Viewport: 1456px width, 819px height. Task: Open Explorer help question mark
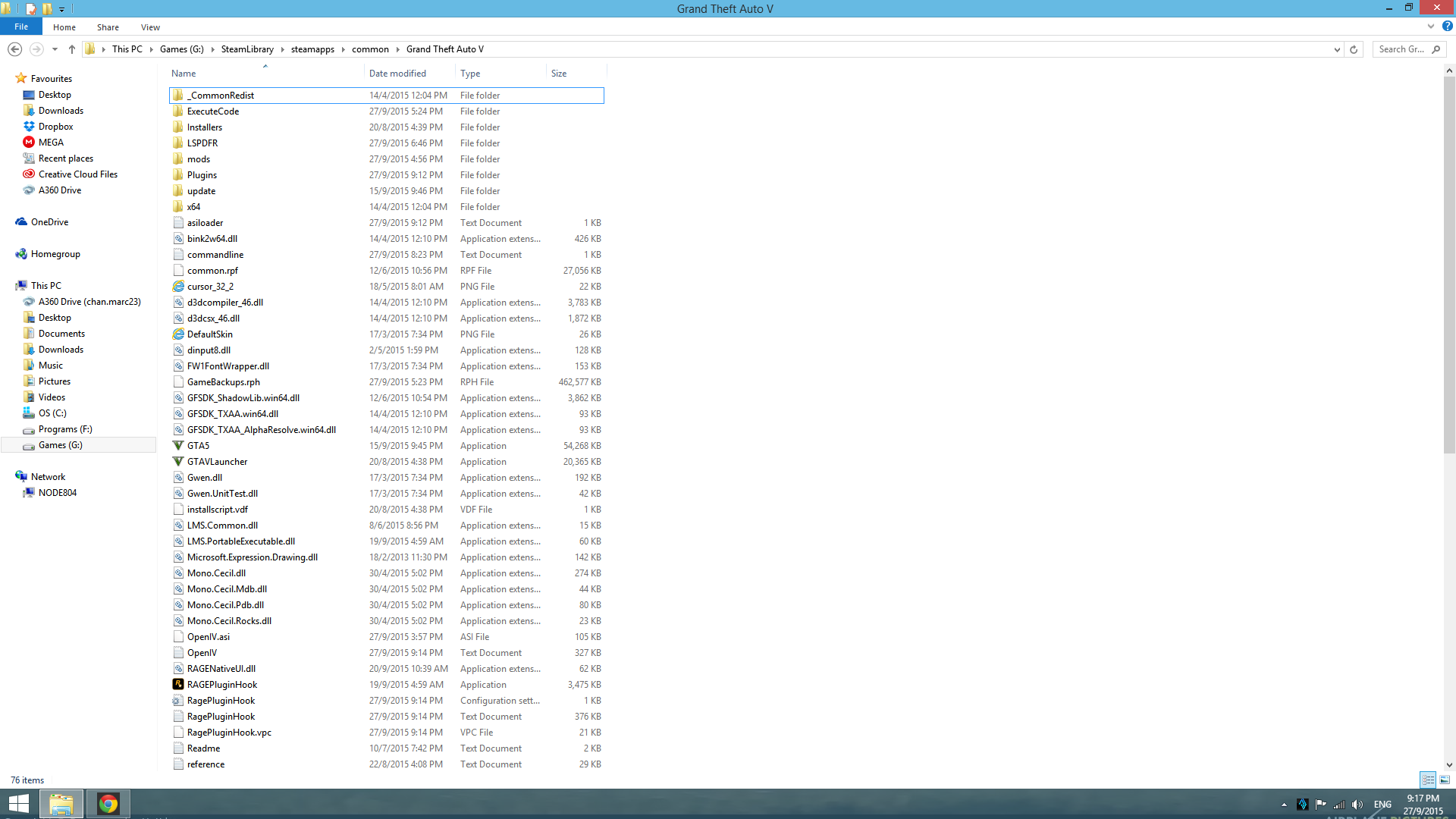[x=1448, y=27]
